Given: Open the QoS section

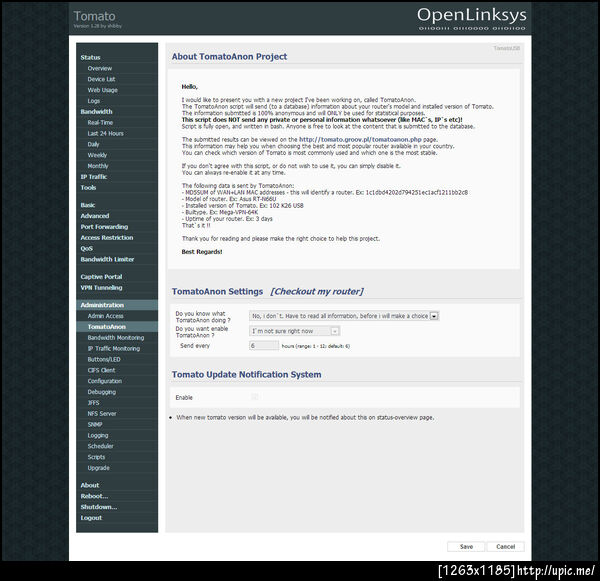Looking at the screenshot, I should [x=86, y=249].
